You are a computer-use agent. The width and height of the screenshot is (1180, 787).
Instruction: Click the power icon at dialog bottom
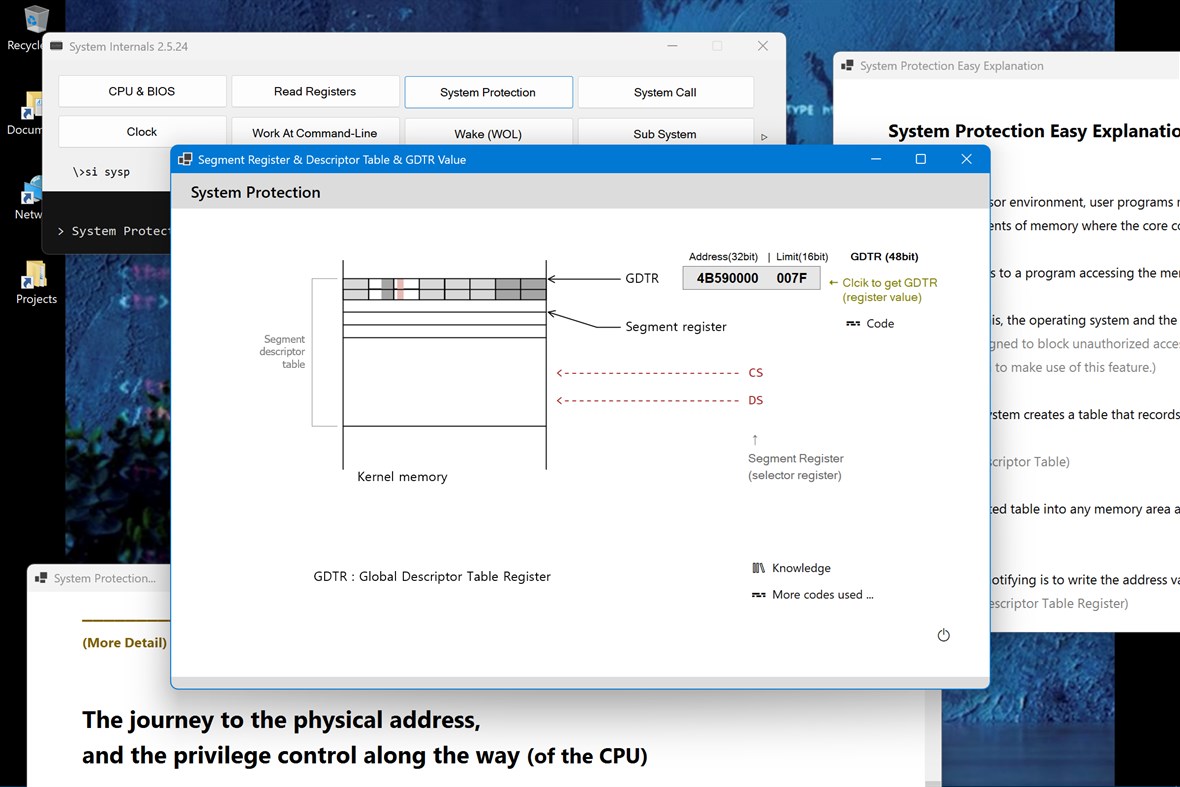tap(943, 635)
